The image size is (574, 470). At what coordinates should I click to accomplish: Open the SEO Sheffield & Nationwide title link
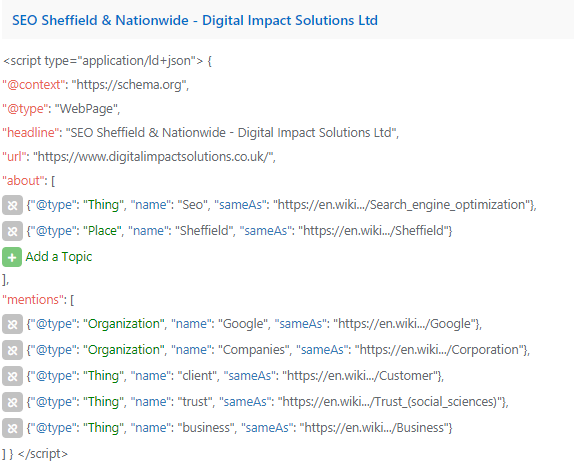[x=195, y=20]
